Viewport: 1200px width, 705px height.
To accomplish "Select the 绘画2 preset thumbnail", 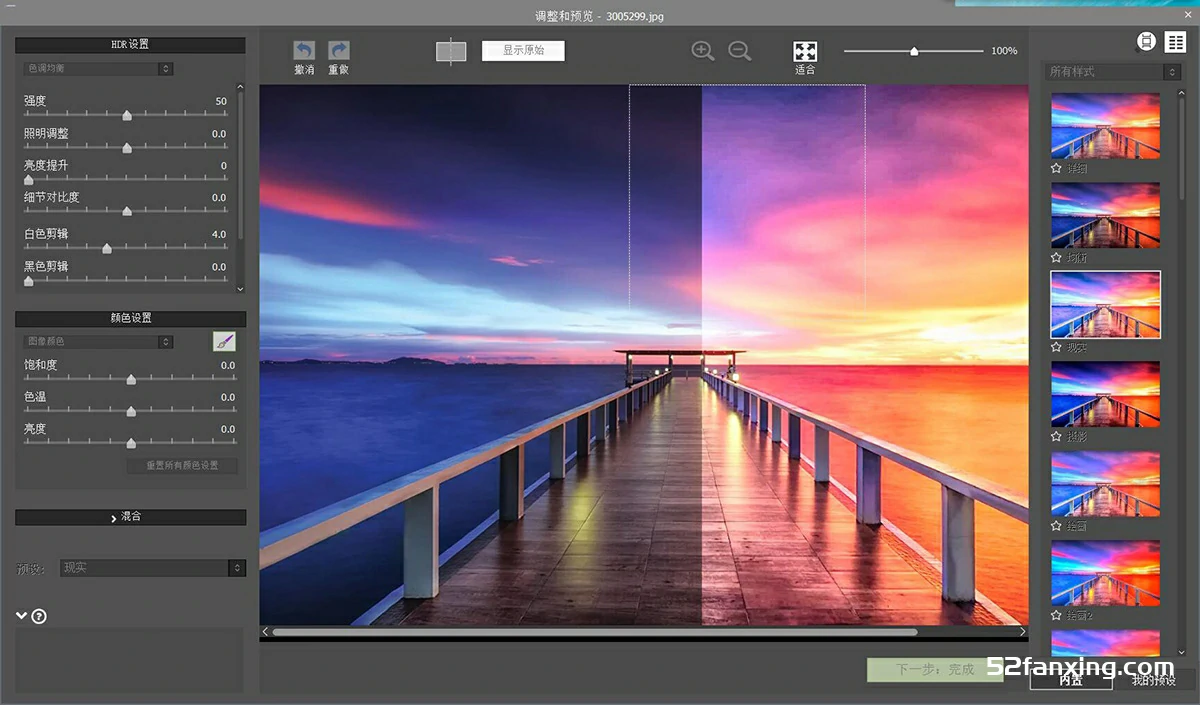I will coord(1105,573).
